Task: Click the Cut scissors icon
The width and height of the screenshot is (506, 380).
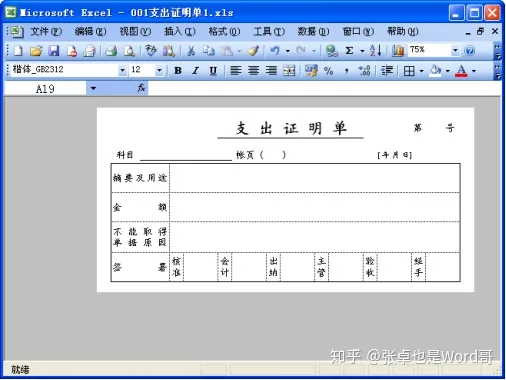Action: [191, 51]
